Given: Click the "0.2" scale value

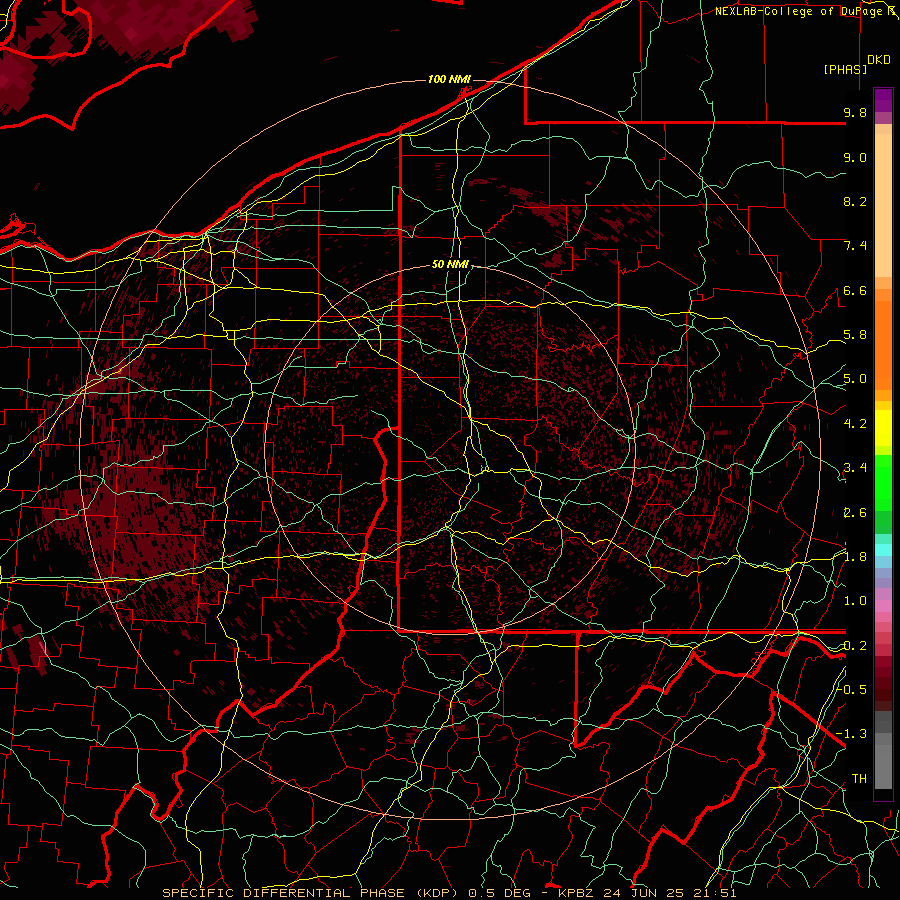Looking at the screenshot, I should (855, 646).
